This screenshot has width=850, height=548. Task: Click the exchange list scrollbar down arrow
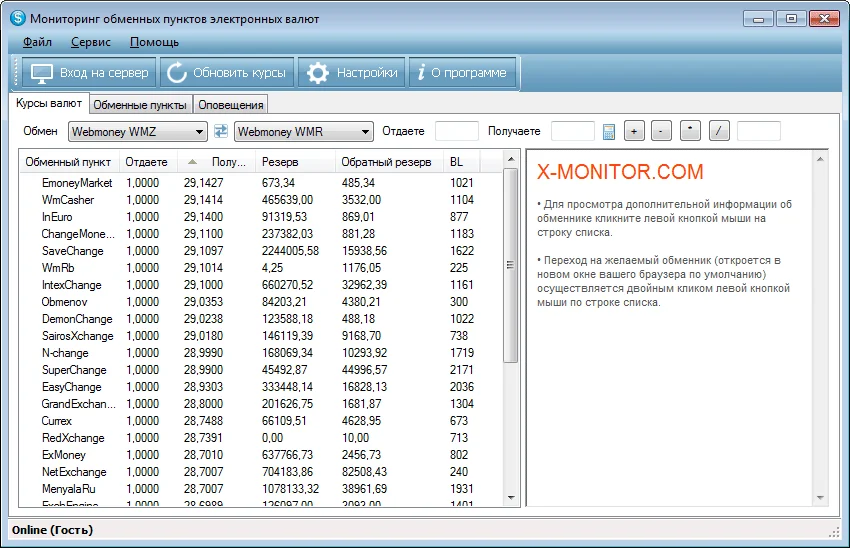coord(510,497)
